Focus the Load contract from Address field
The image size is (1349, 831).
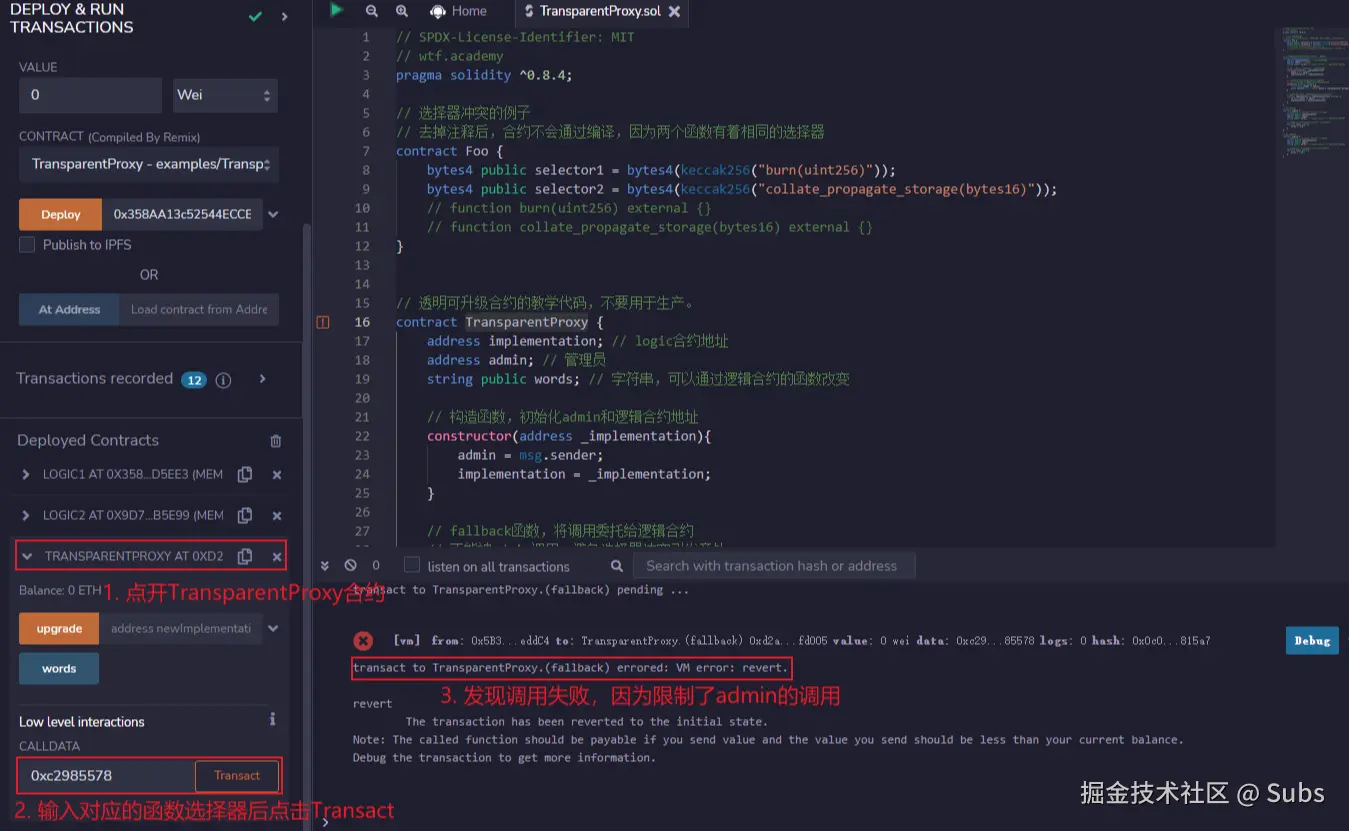[199, 309]
